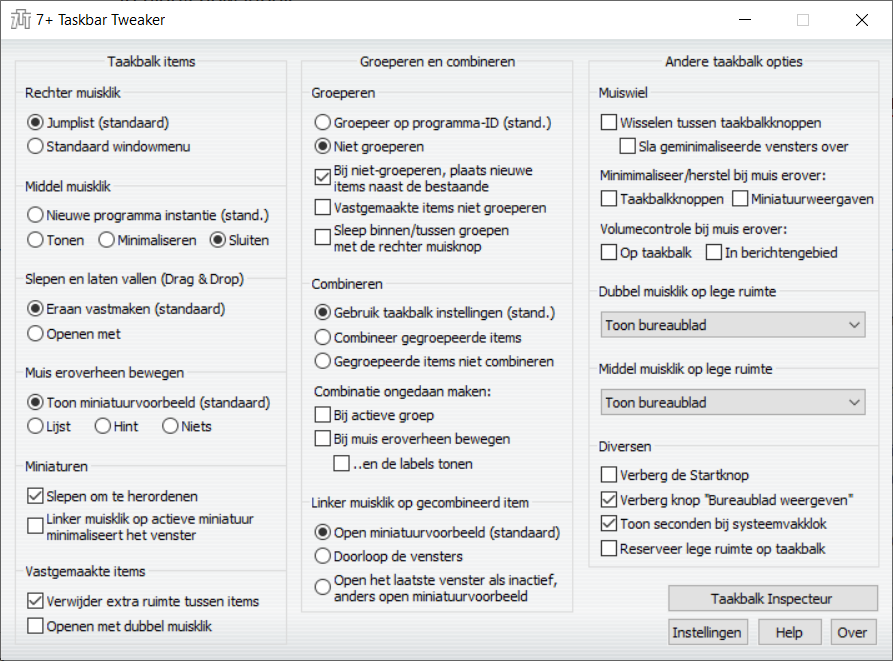893x661 pixels.
Task: Toggle Slepen om te herordenen checkbox
Action: pyautogui.click(x=36, y=496)
